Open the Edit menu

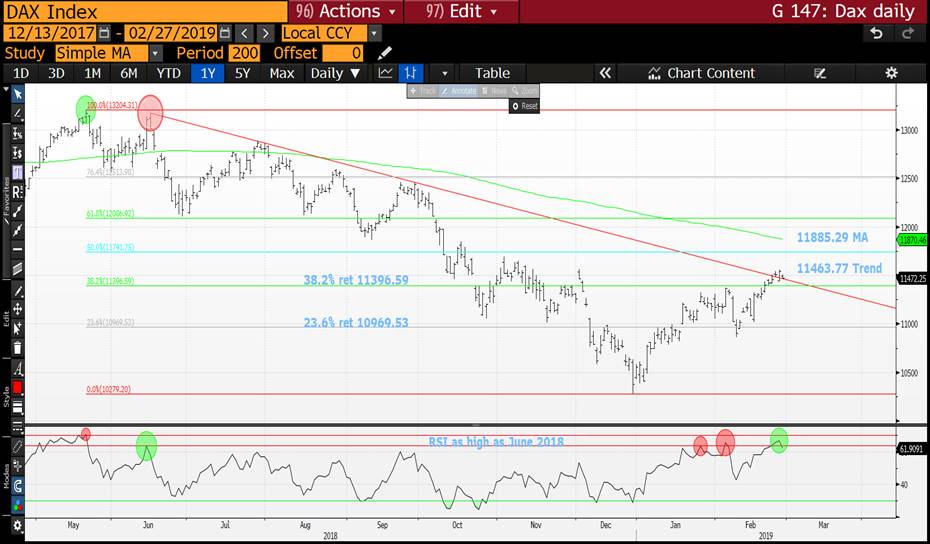pos(460,11)
